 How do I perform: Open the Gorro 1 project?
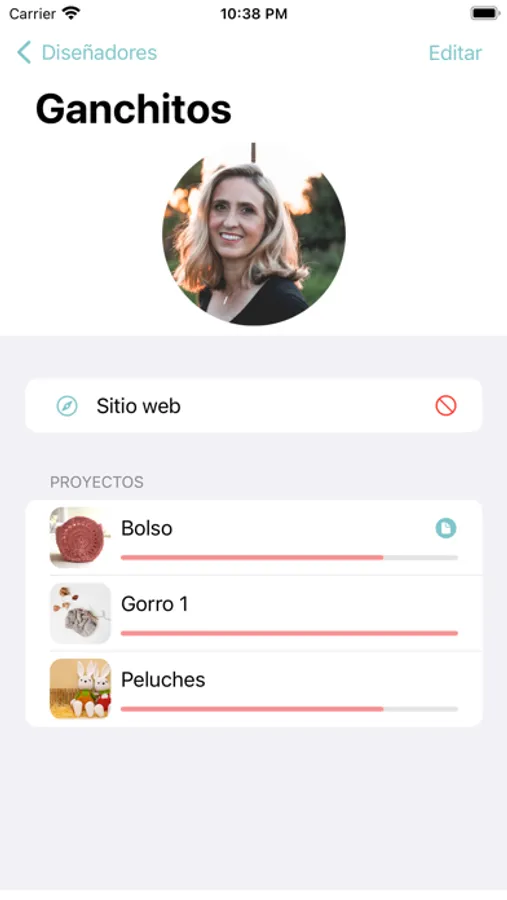(x=253, y=613)
